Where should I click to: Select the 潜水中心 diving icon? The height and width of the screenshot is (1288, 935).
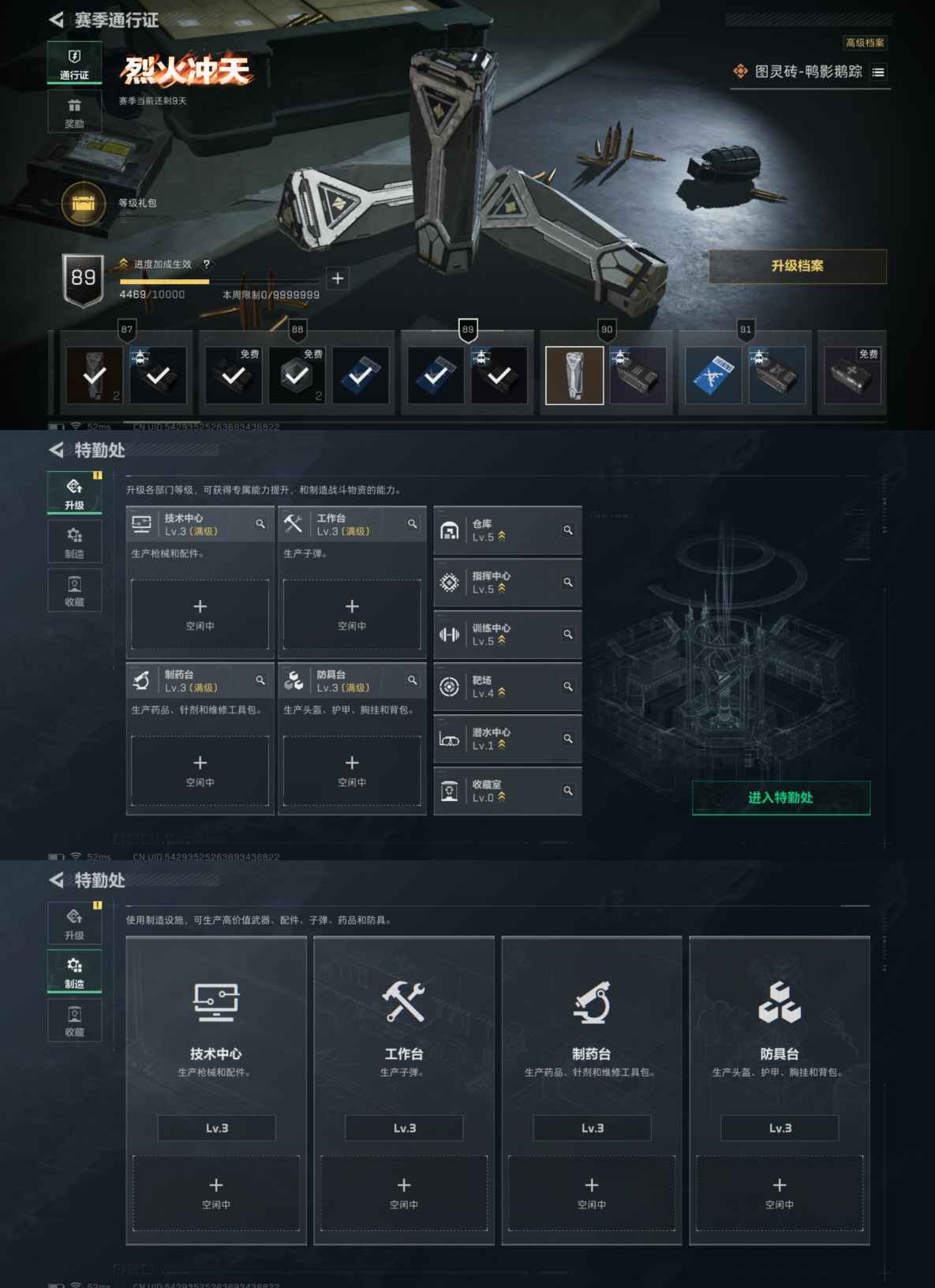449,739
